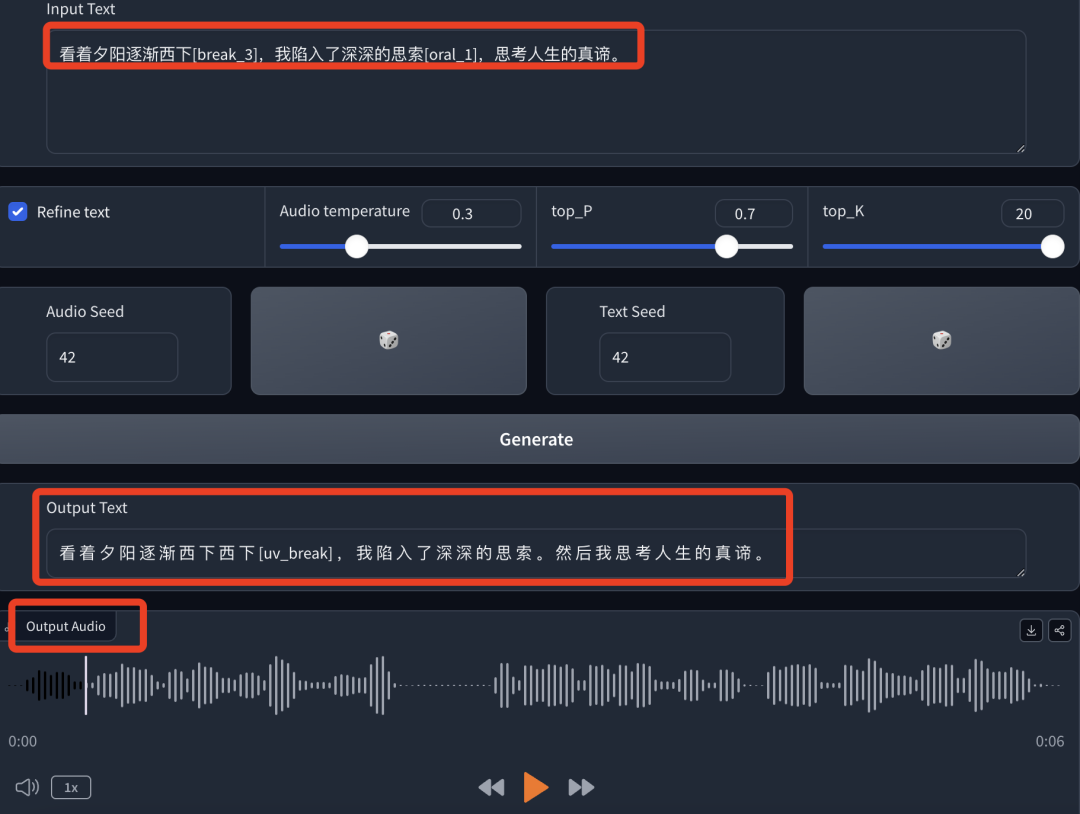Fast-forward the audio playback
The height and width of the screenshot is (814, 1080).
pos(581,787)
